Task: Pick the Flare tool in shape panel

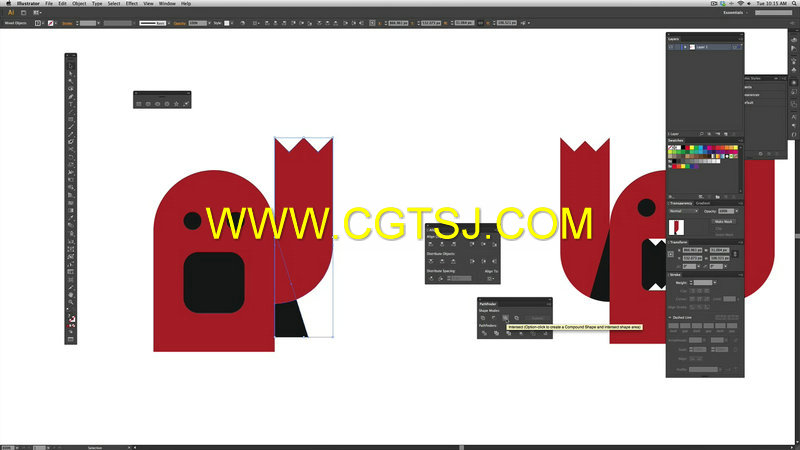Action: 186,104
